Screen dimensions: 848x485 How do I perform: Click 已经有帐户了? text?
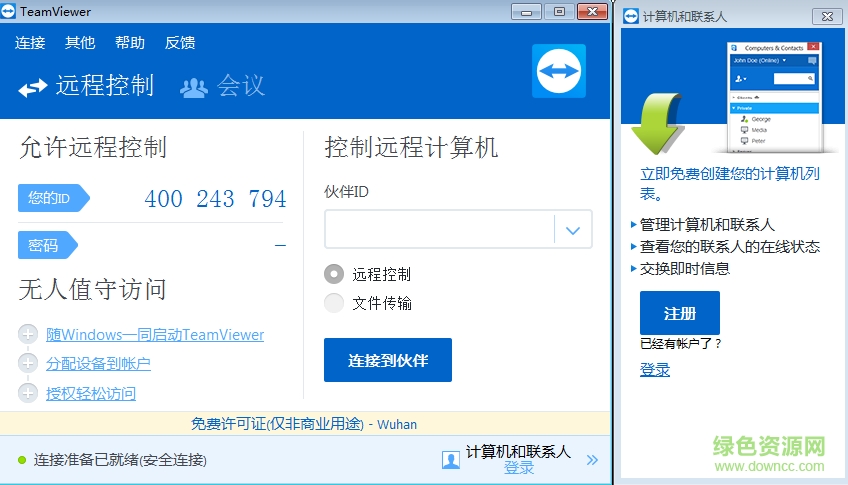pos(680,343)
